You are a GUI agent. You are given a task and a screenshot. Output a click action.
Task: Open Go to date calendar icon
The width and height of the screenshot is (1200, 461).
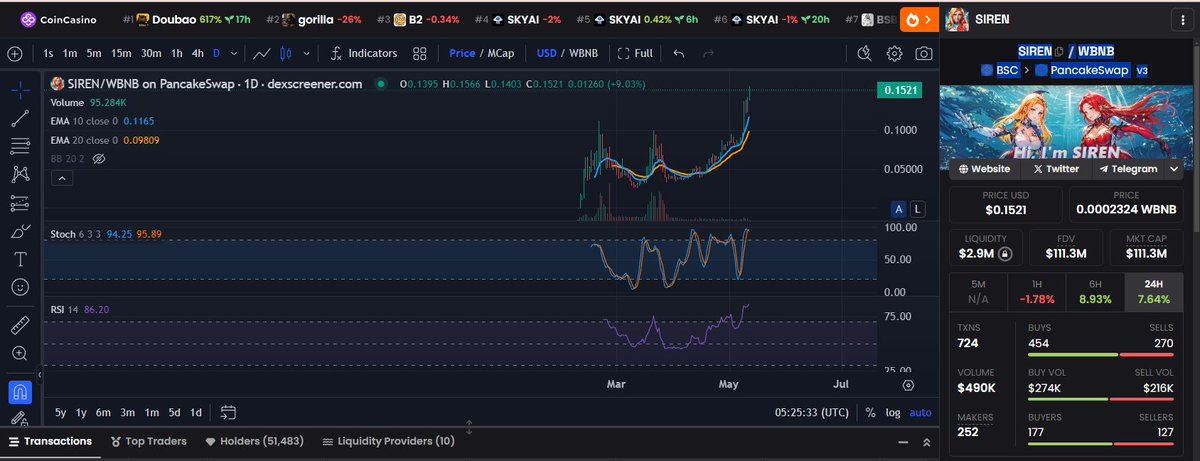(x=228, y=412)
